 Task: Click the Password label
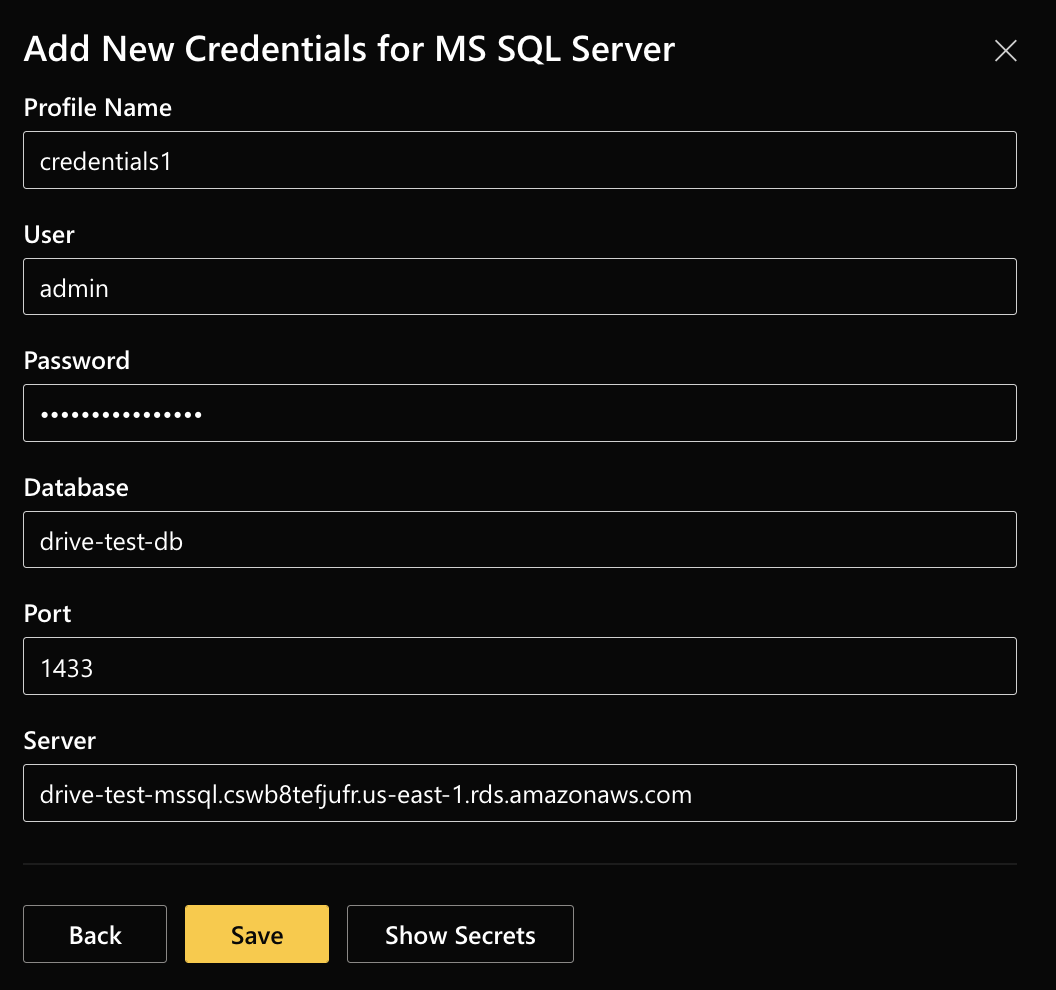[x=76, y=360]
